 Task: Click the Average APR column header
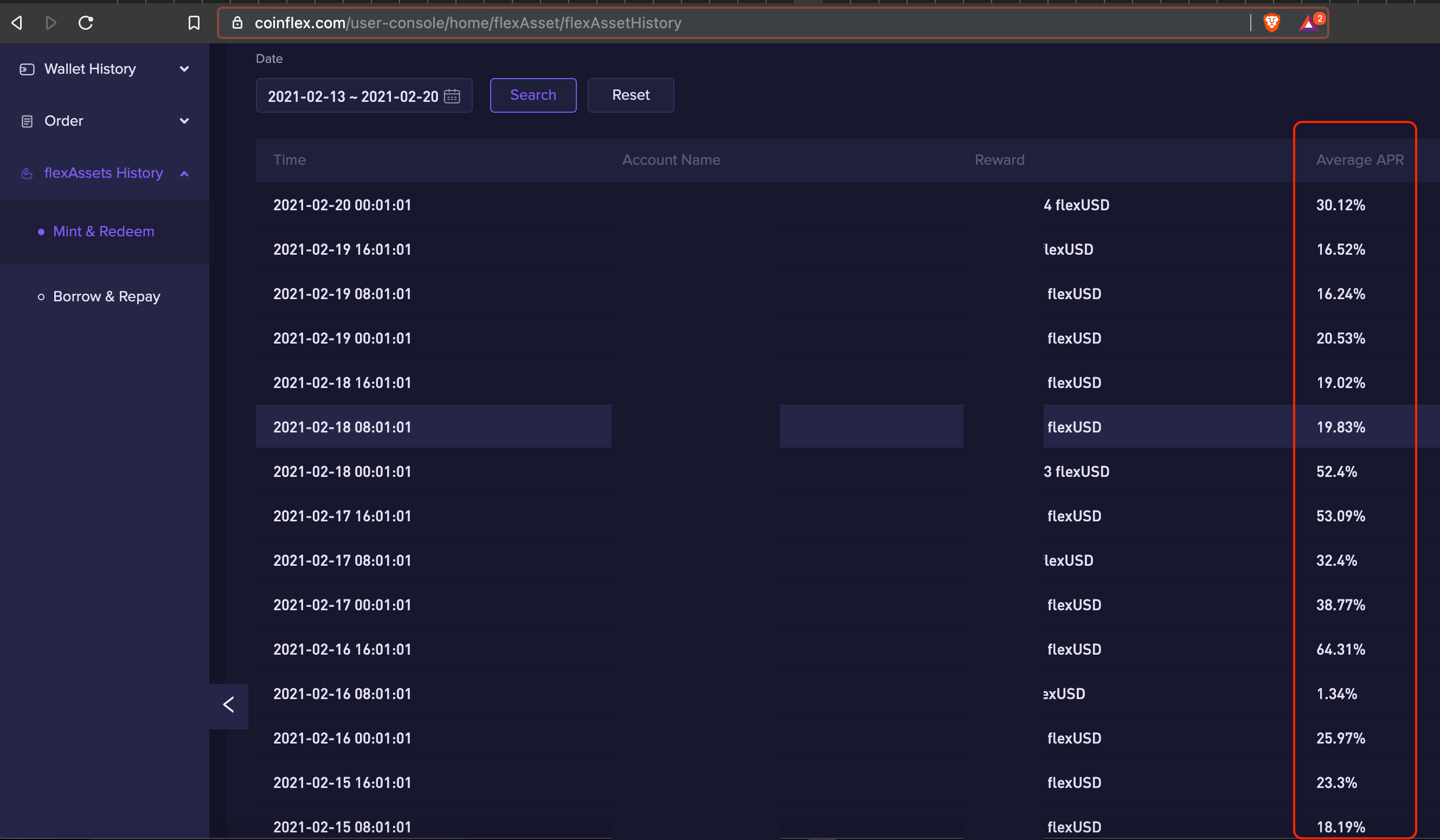(x=1359, y=160)
